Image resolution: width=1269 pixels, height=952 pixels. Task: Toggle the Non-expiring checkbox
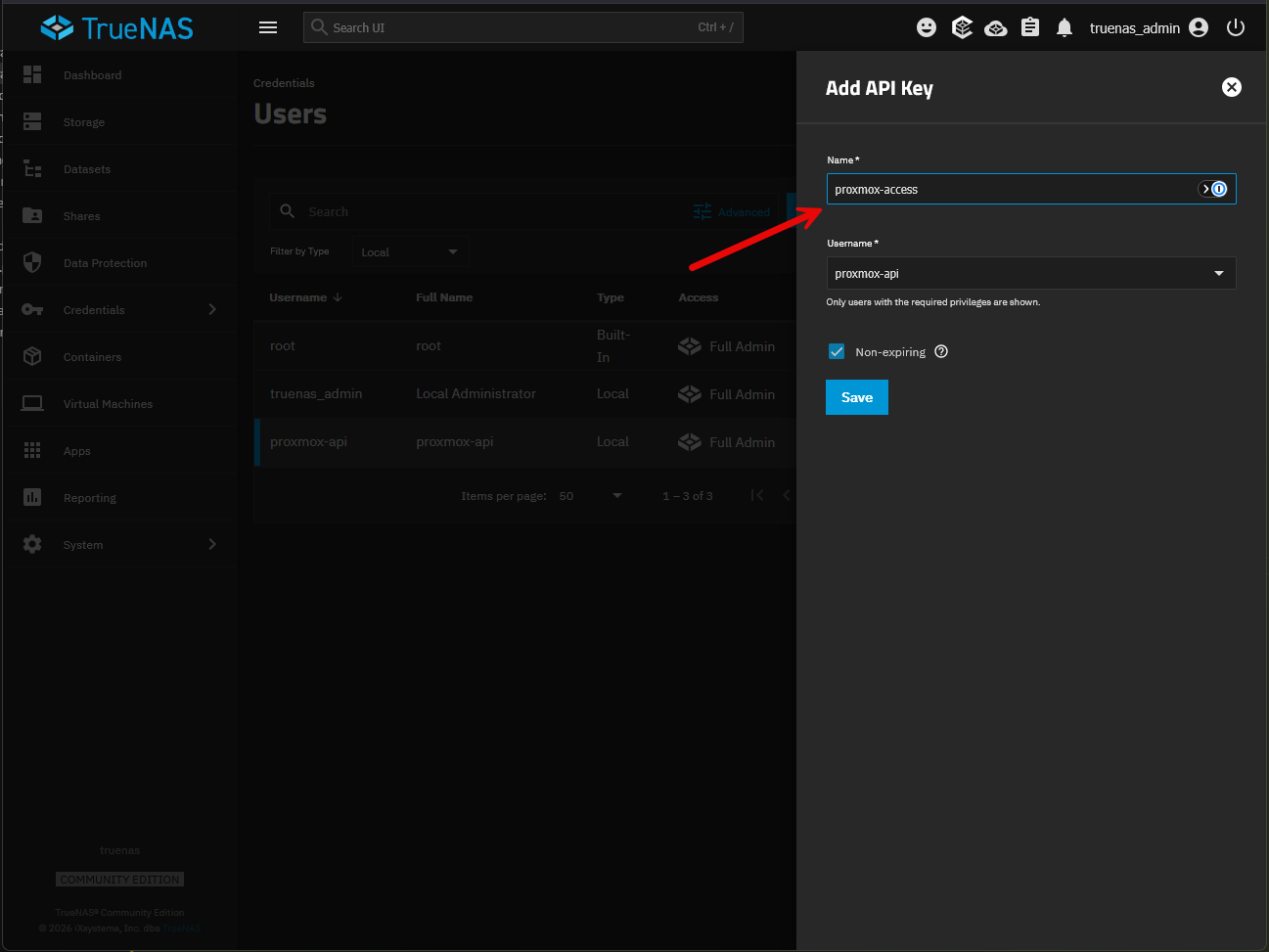(837, 351)
